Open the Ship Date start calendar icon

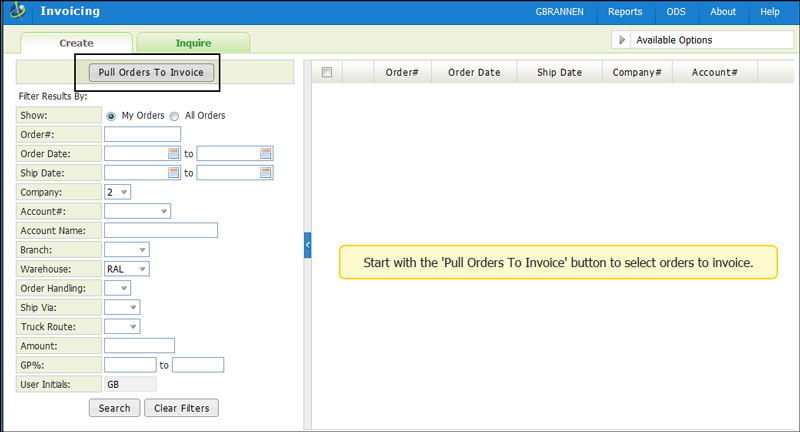(x=173, y=173)
